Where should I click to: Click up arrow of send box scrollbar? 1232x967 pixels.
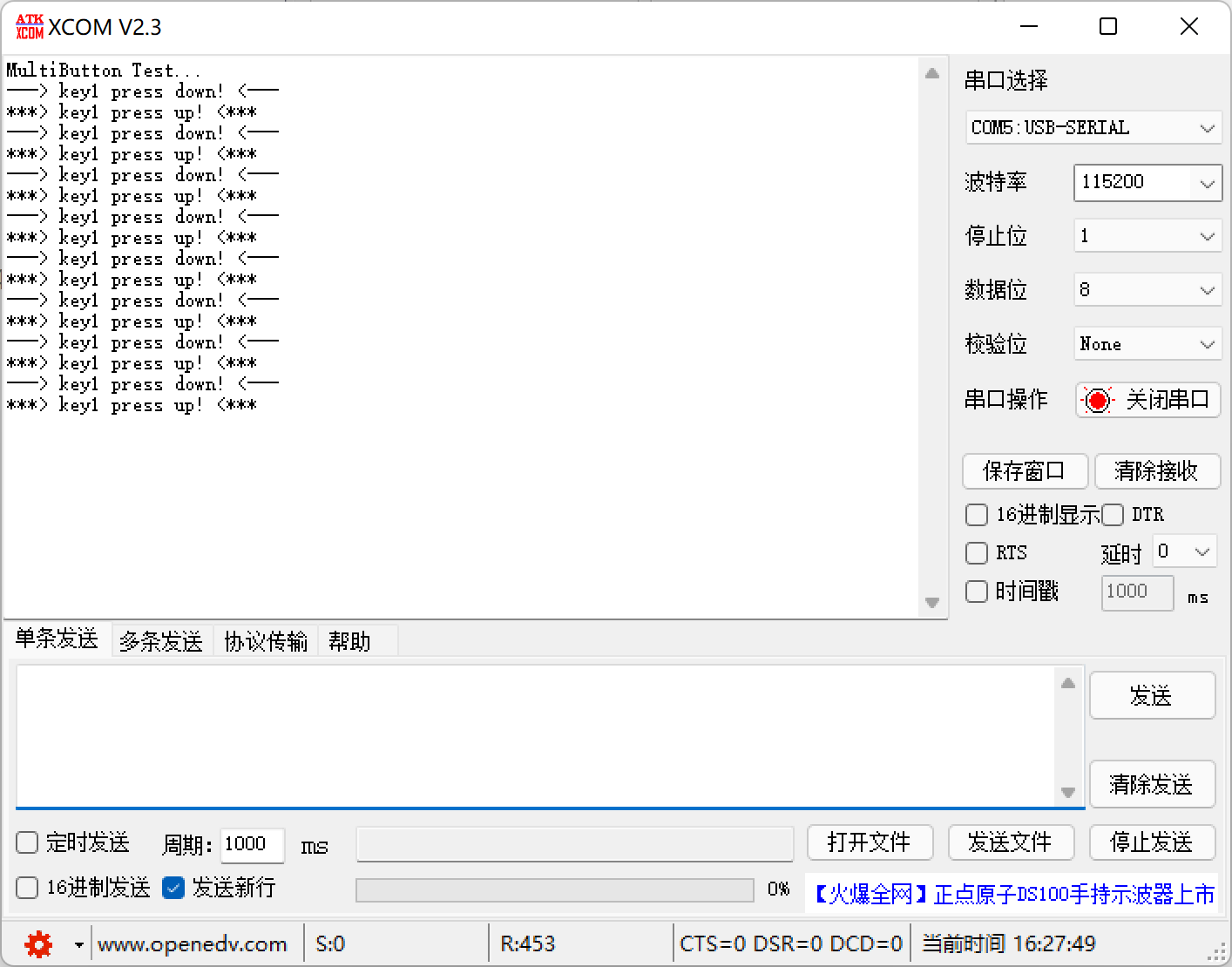[x=1068, y=683]
